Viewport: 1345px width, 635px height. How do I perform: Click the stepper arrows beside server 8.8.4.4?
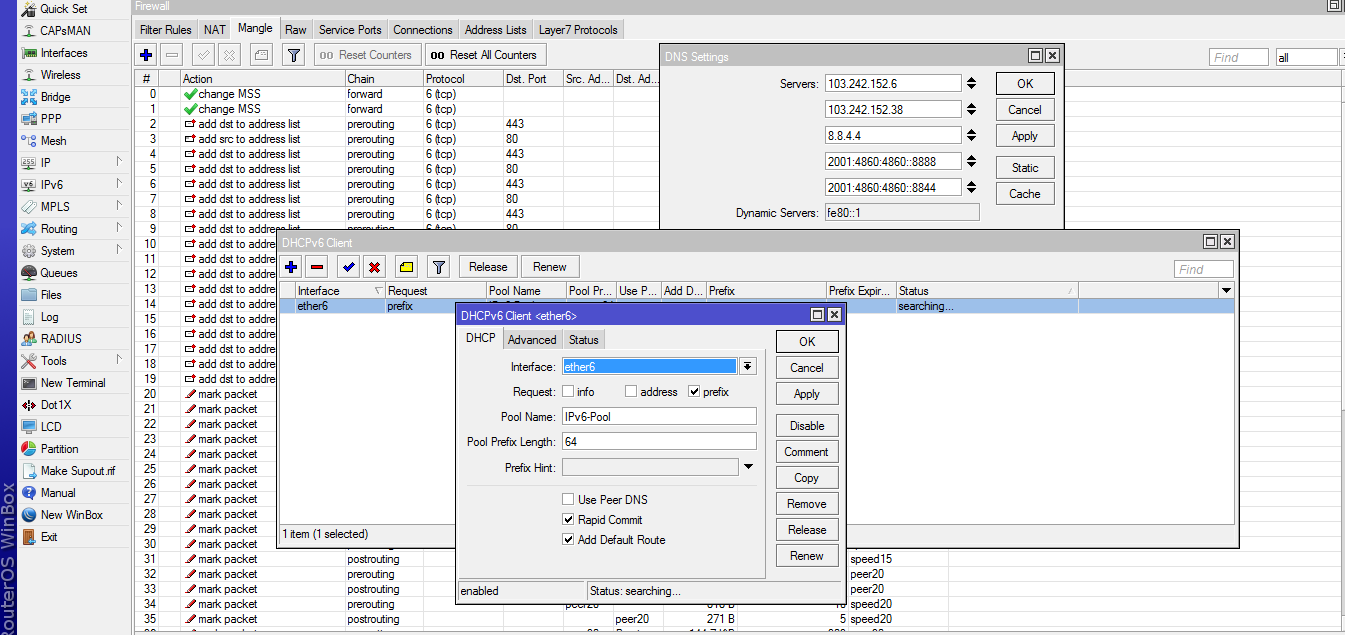tap(971, 135)
